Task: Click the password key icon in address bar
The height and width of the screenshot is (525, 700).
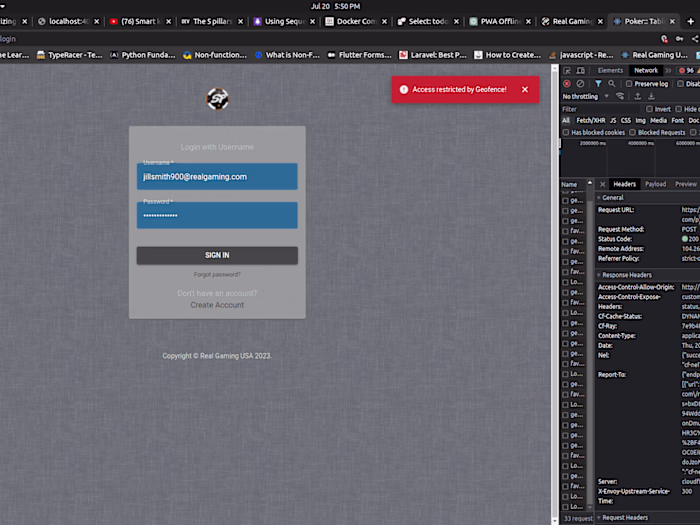Action: pos(679,39)
